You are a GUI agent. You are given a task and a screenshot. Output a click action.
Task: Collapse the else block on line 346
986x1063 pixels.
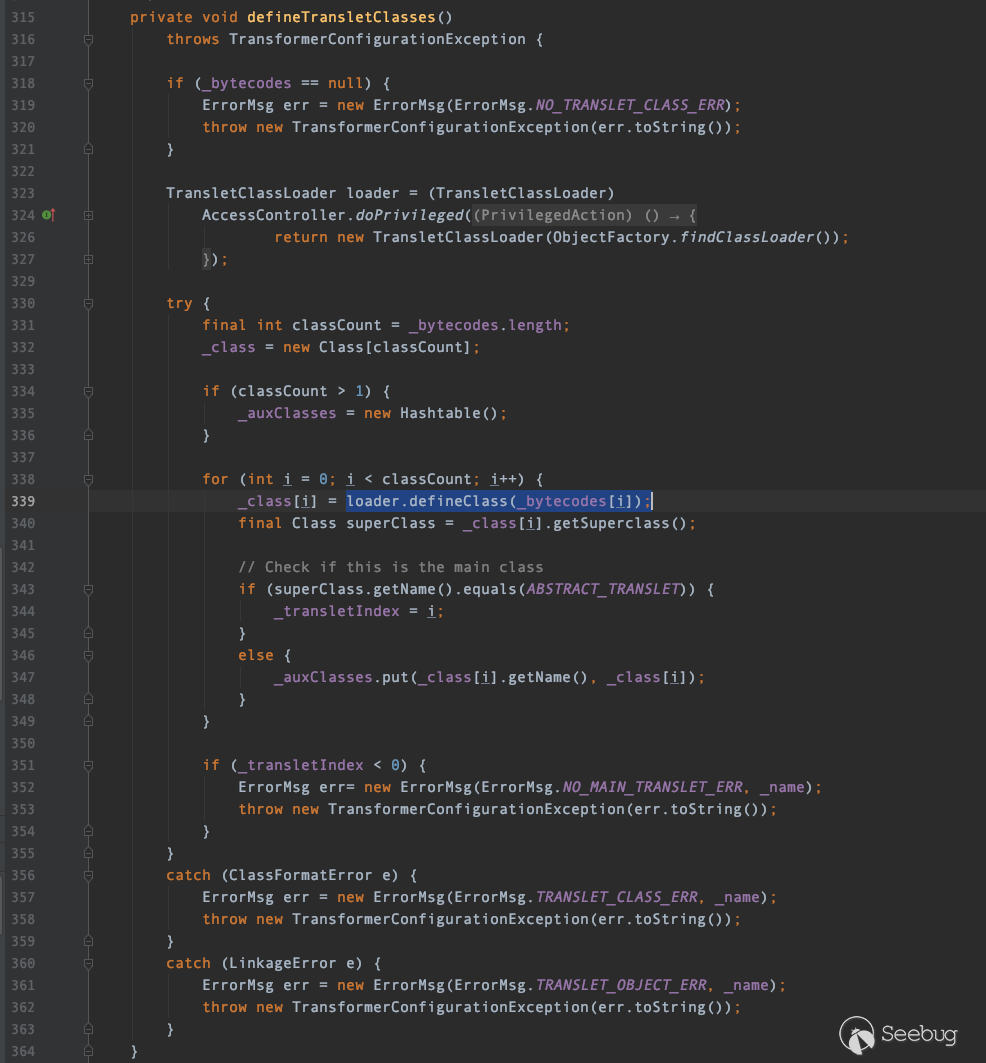[x=88, y=655]
